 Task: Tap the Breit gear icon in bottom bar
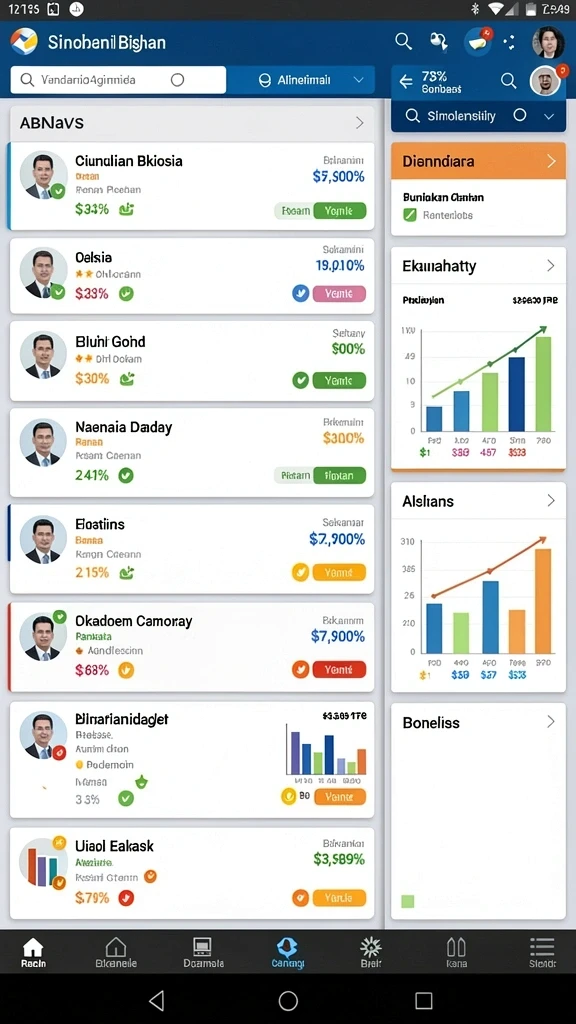pos(370,952)
